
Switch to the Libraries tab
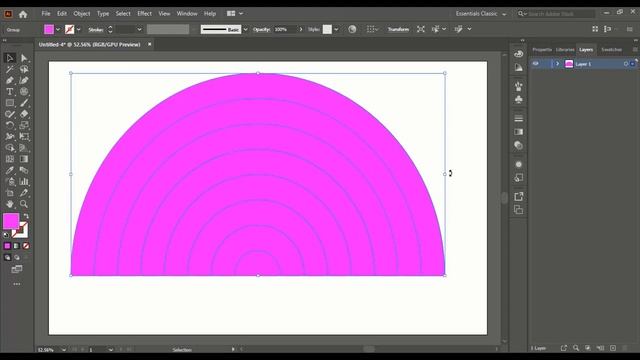point(565,49)
